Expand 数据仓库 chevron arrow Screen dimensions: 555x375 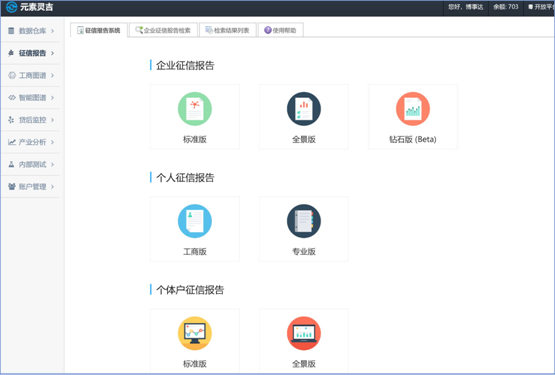(x=52, y=31)
